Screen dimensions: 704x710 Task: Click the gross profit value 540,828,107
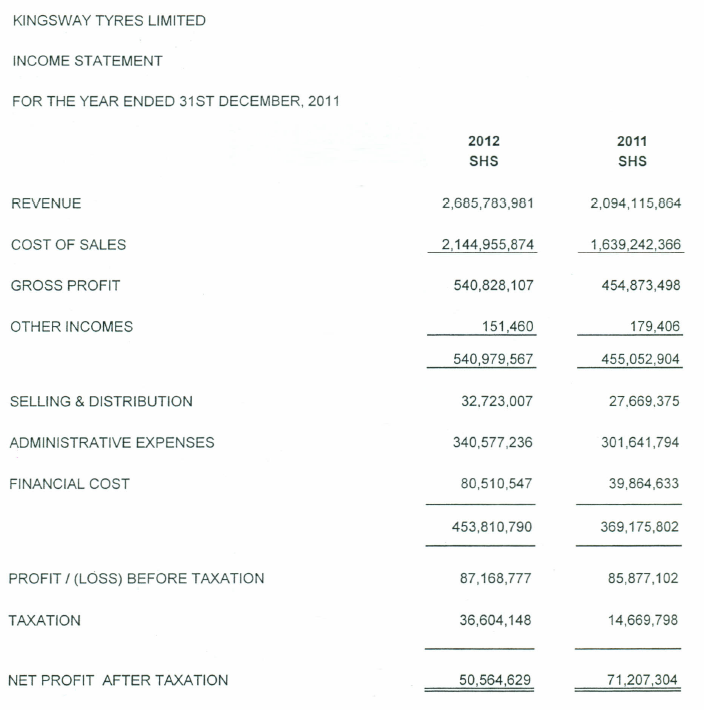click(493, 286)
